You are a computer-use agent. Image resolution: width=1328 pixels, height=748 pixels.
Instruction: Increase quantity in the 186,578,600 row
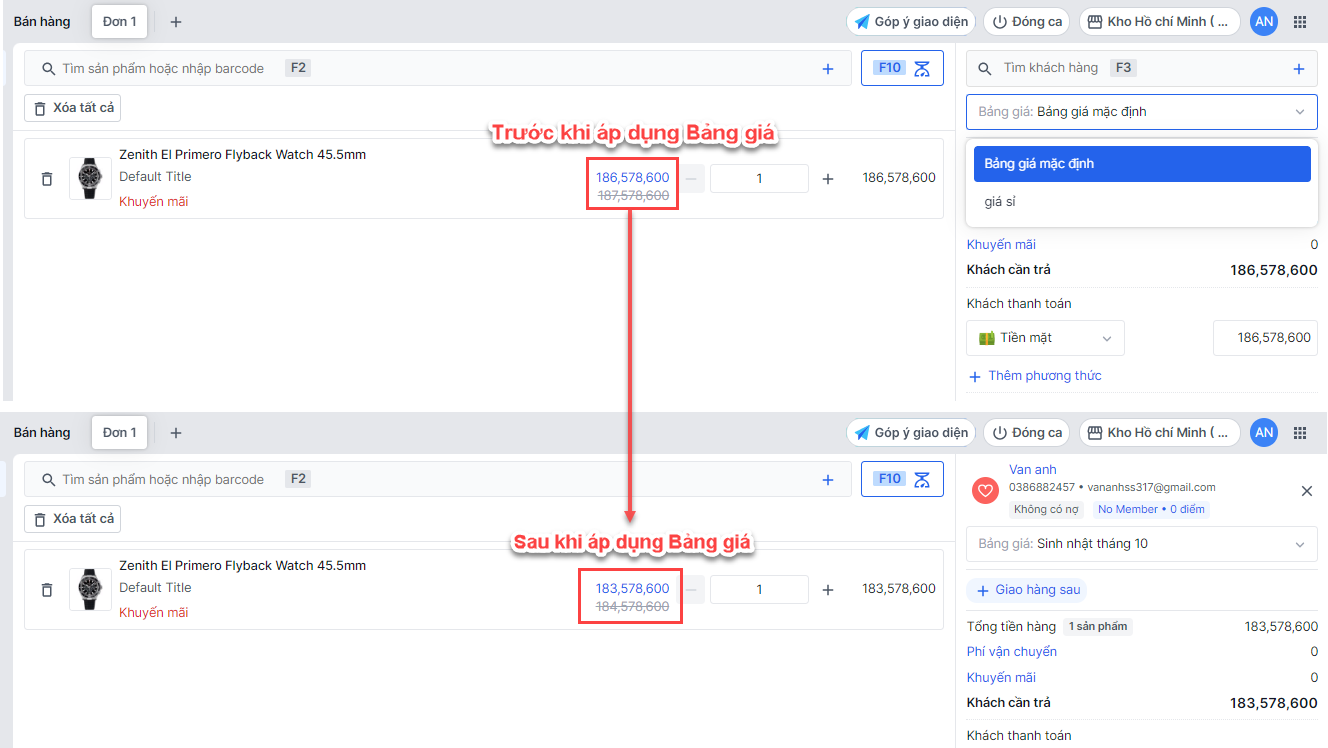(x=828, y=179)
